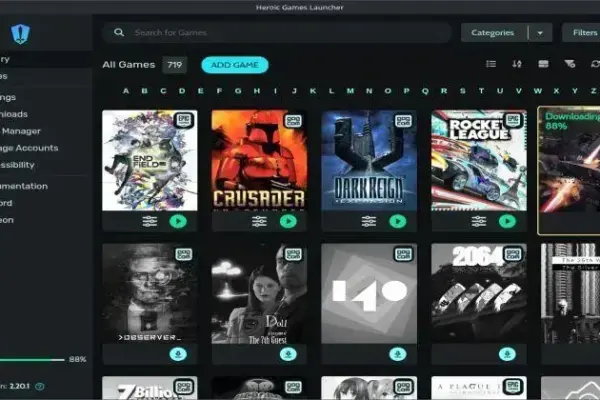This screenshot has width=600, height=400.
Task: Open Wine Manager in sidebar
Action: tap(46, 131)
